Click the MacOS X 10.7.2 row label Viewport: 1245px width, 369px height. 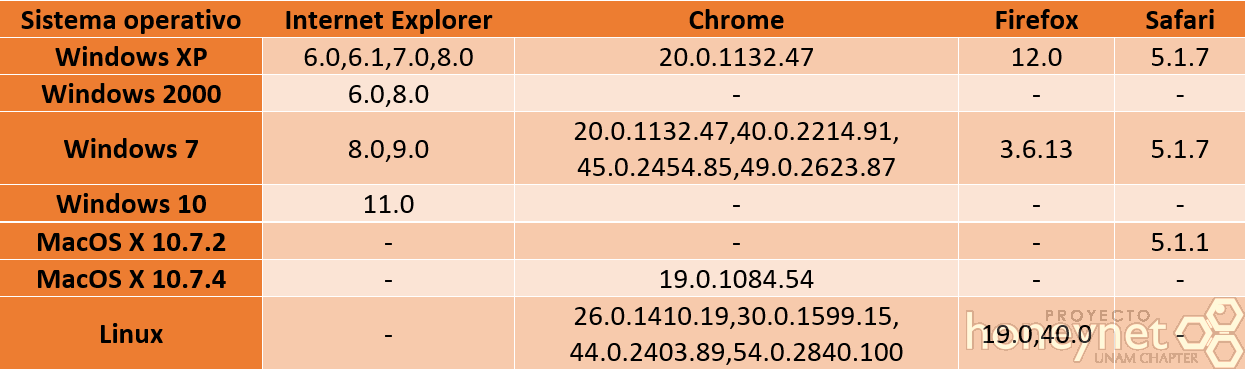(x=132, y=241)
